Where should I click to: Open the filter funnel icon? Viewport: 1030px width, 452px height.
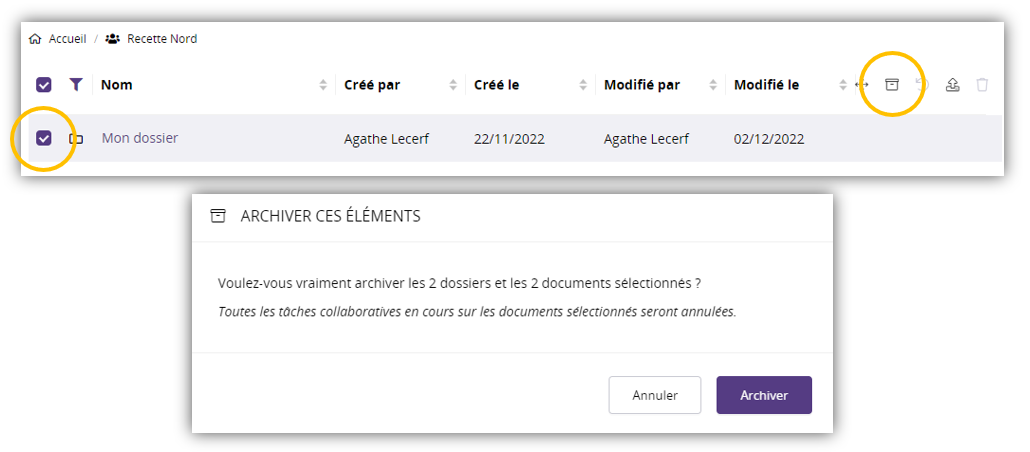pyautogui.click(x=75, y=85)
